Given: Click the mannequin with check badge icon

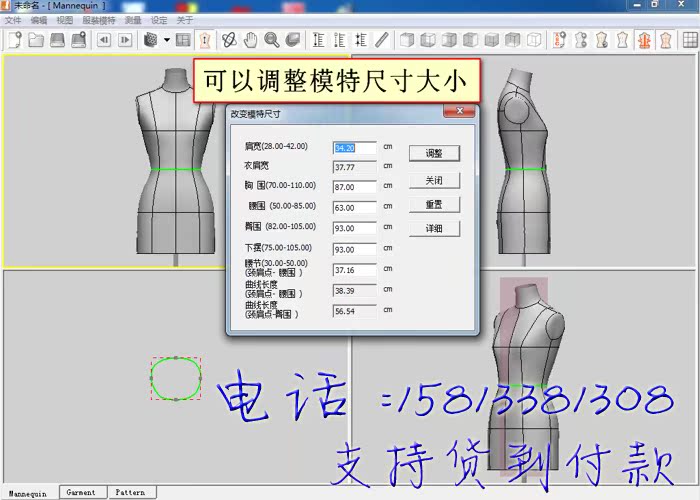Looking at the screenshot, I should click(x=602, y=40).
